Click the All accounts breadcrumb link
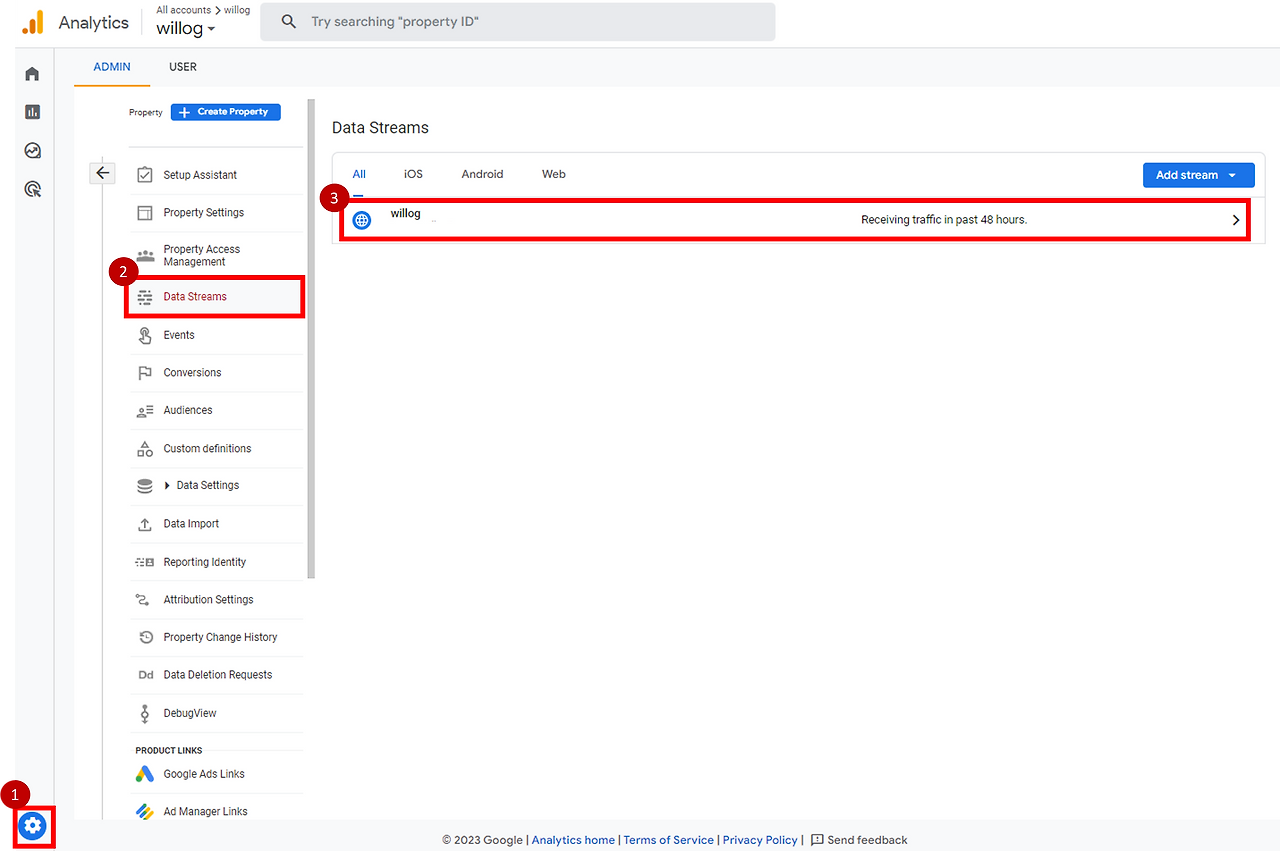 pyautogui.click(x=183, y=10)
